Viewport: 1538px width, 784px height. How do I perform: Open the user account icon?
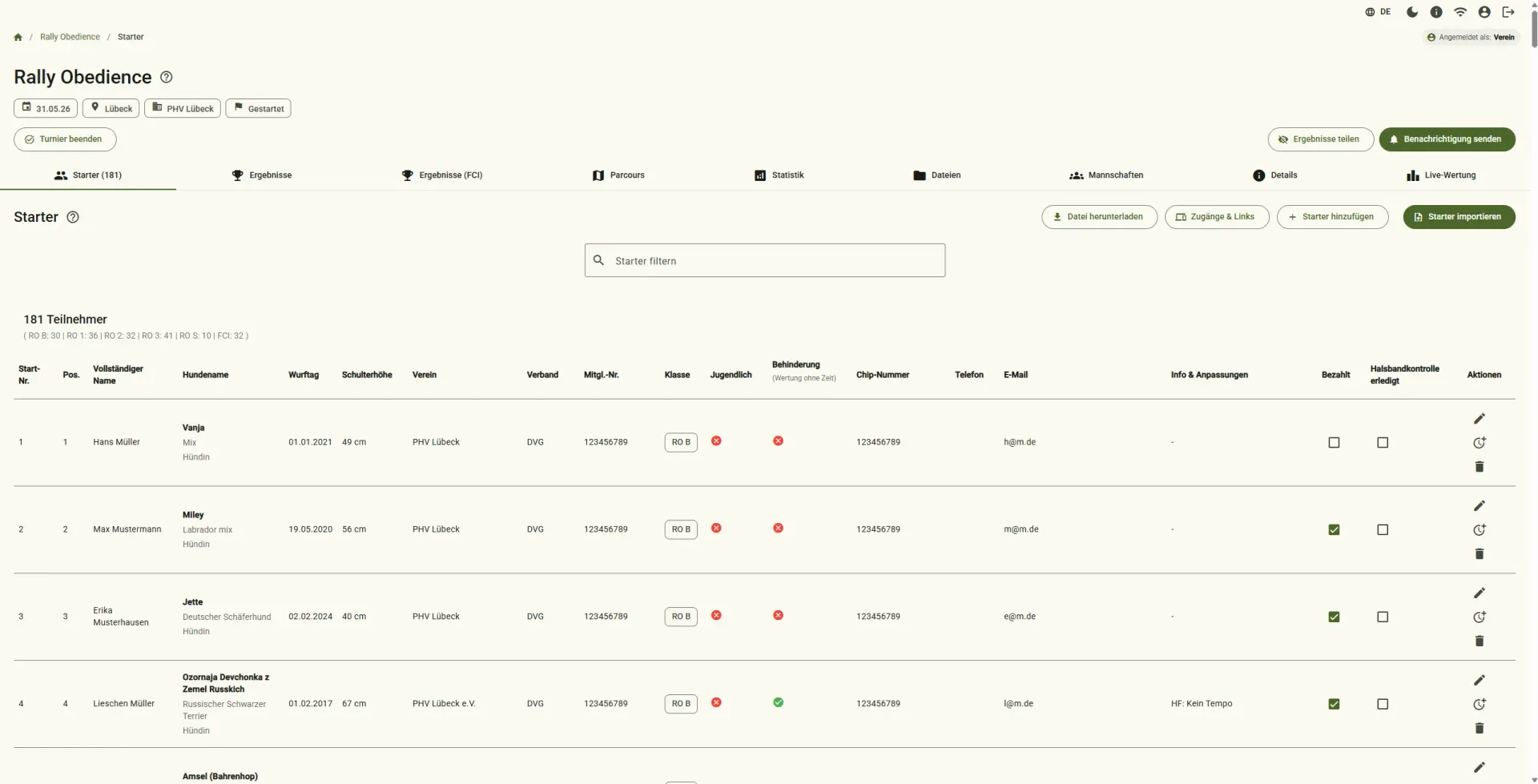(x=1484, y=12)
